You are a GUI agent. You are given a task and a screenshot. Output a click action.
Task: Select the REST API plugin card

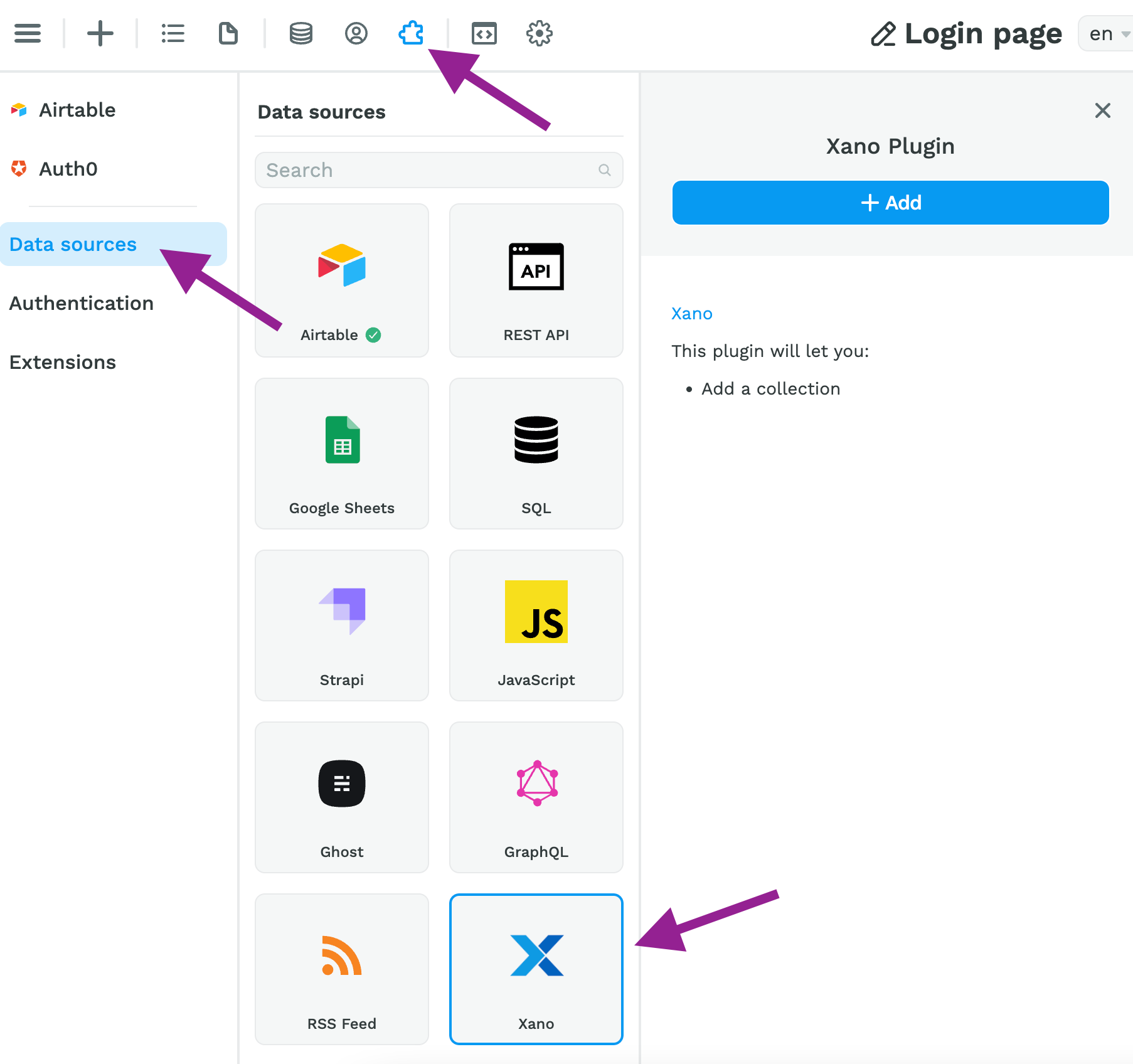(x=536, y=280)
